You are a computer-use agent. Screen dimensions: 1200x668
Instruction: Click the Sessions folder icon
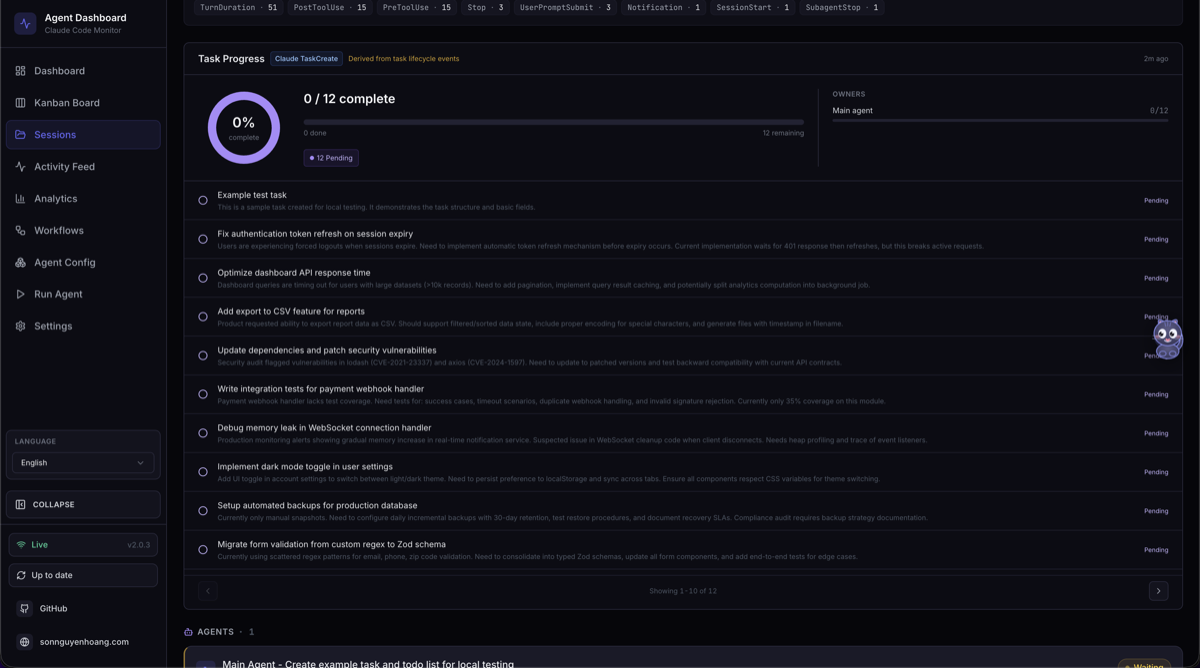tap(20, 135)
